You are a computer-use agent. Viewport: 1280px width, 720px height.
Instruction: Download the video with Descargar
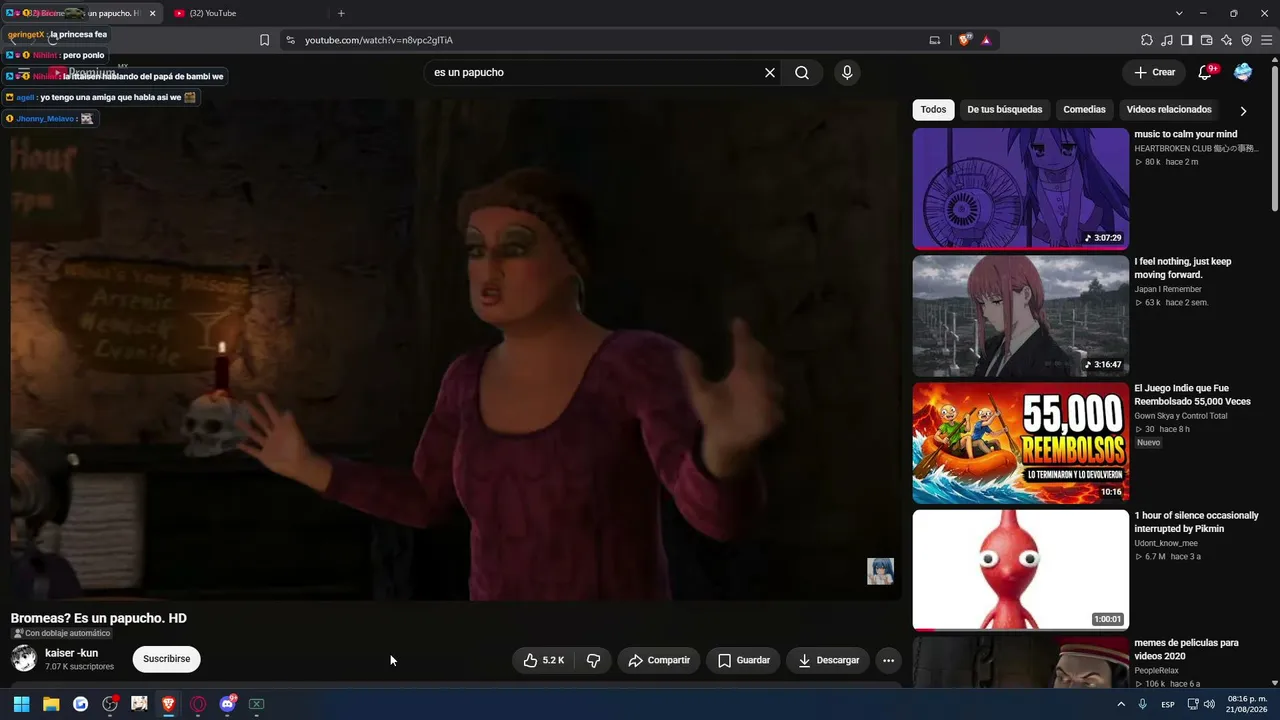point(829,660)
